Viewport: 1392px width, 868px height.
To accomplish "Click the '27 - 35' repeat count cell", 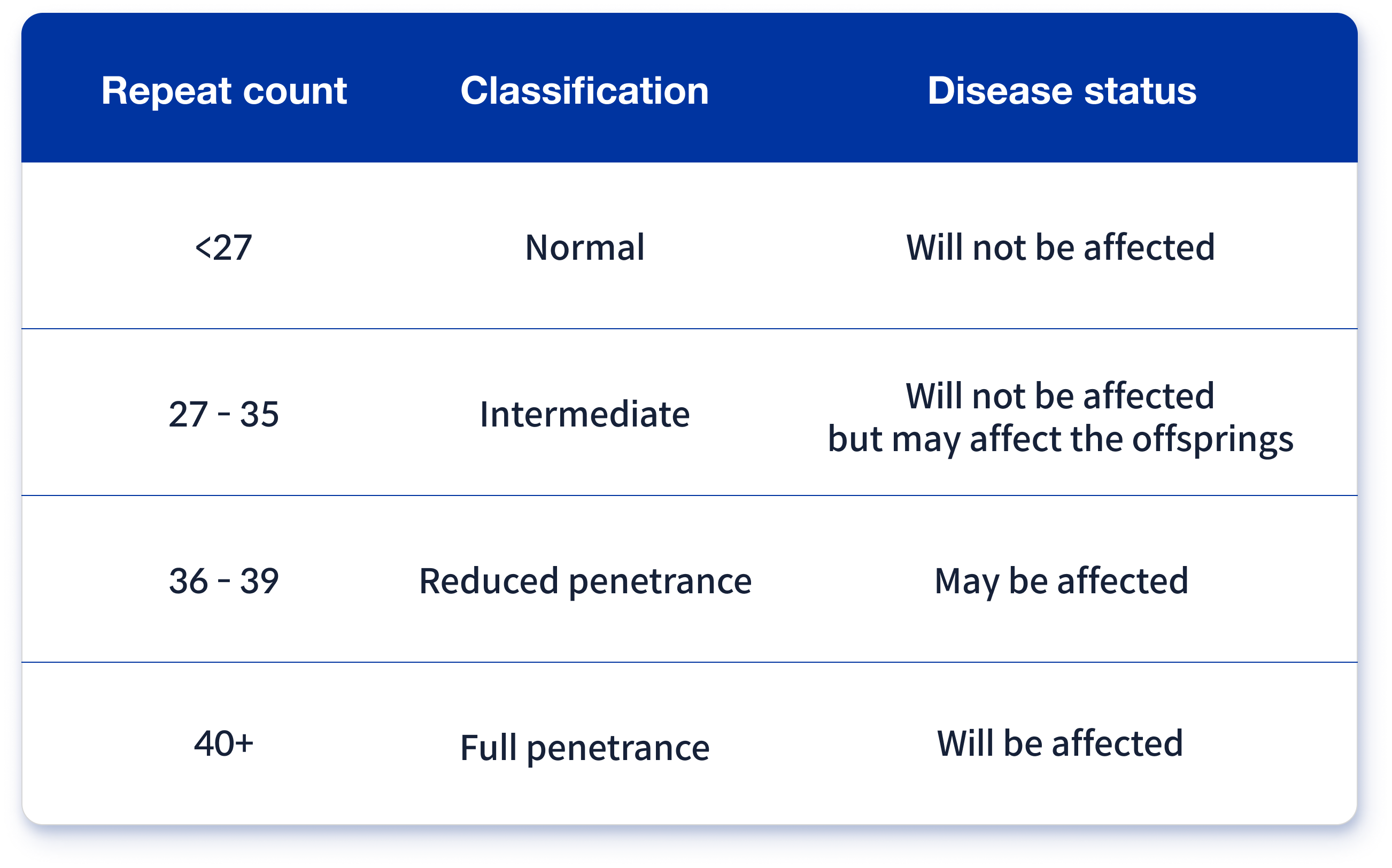I will (224, 414).
